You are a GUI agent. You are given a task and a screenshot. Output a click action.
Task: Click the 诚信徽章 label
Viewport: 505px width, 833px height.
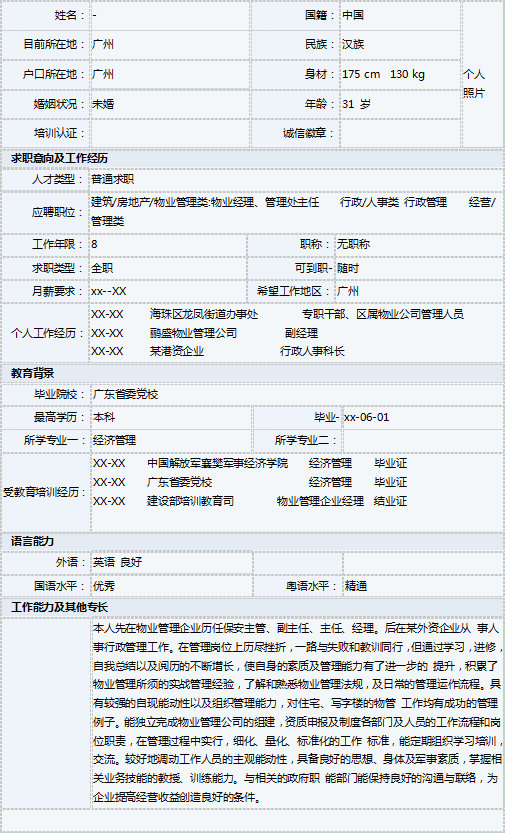(310, 133)
